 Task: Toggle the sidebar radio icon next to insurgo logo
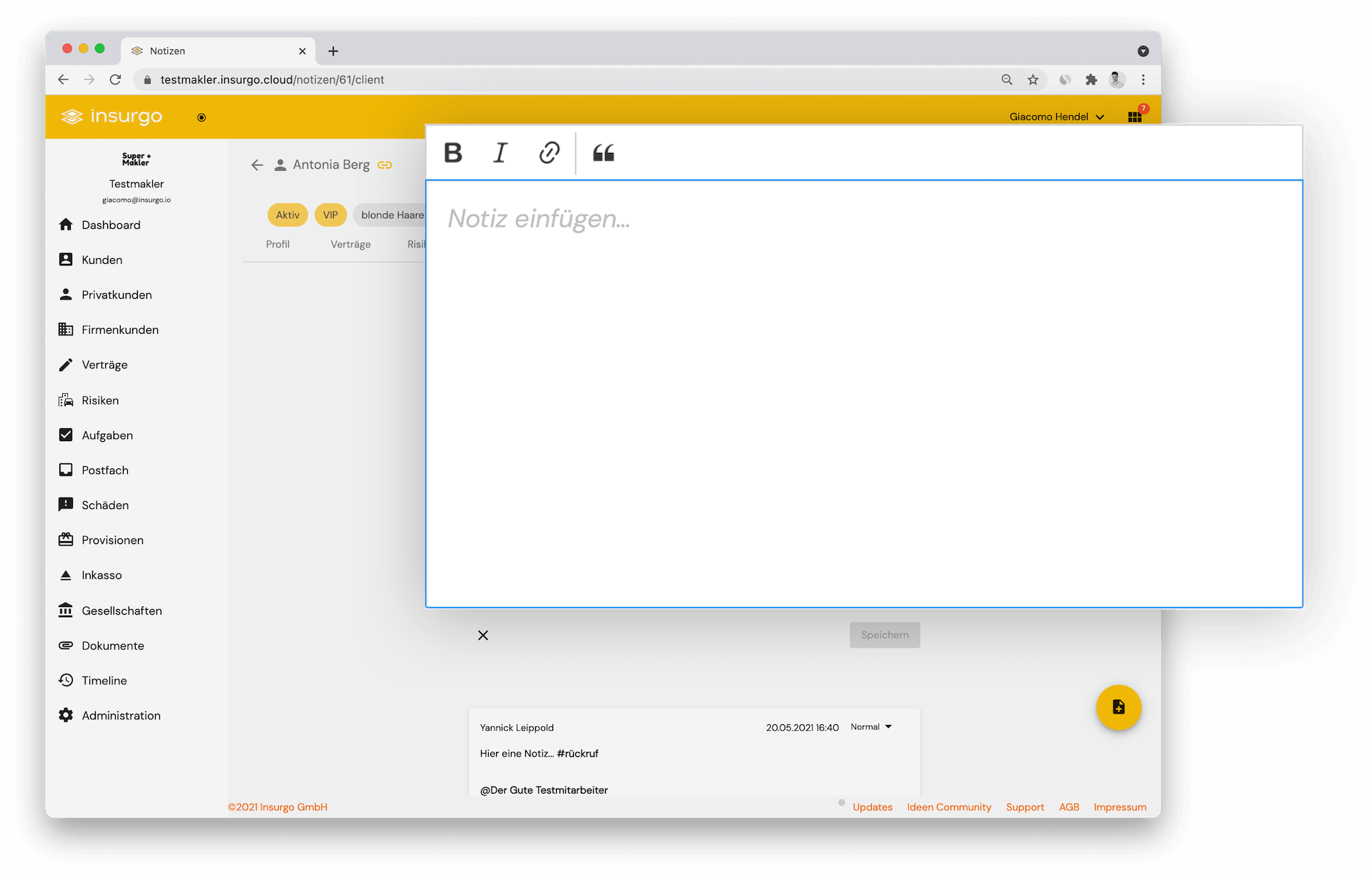202,117
